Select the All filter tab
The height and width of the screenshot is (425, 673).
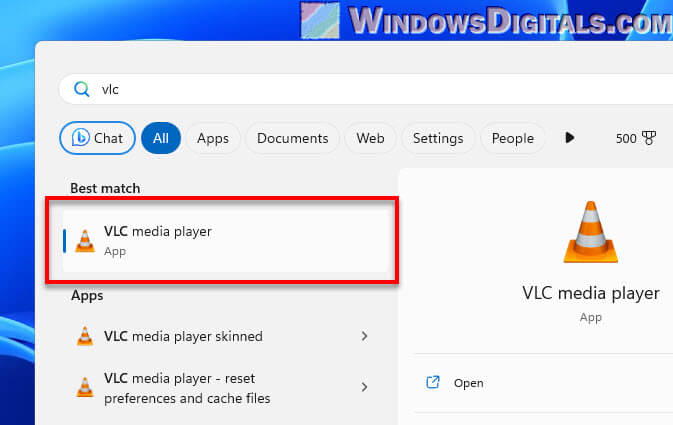[161, 138]
